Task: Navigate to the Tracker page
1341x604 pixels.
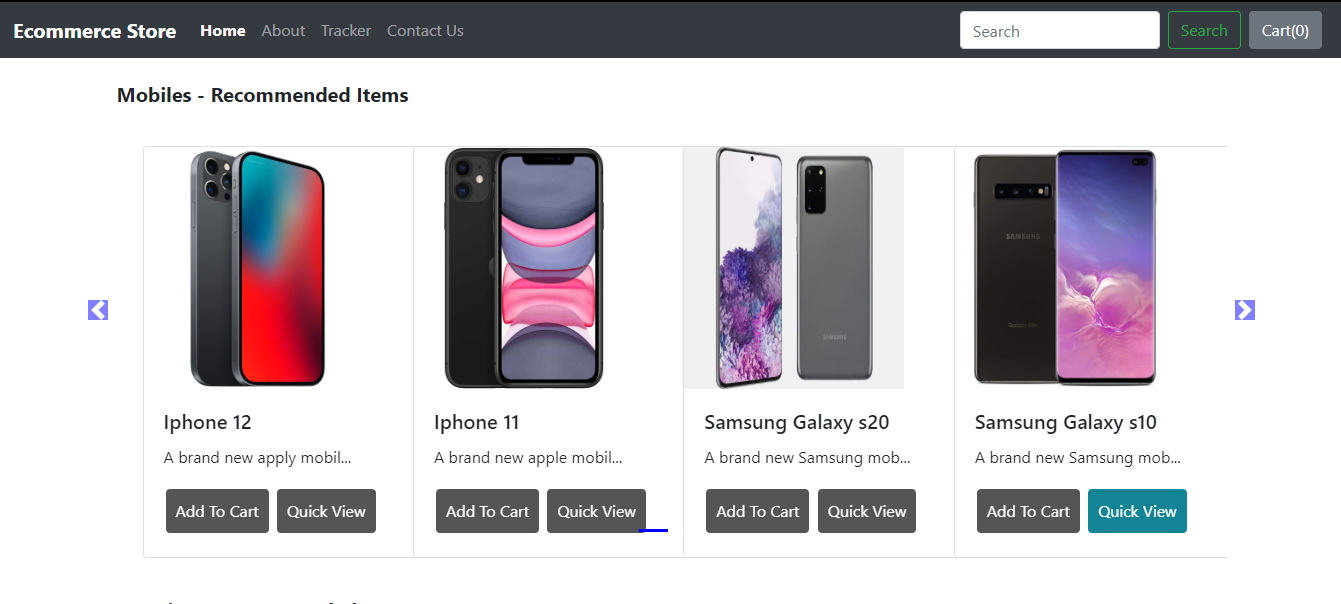Action: click(346, 31)
